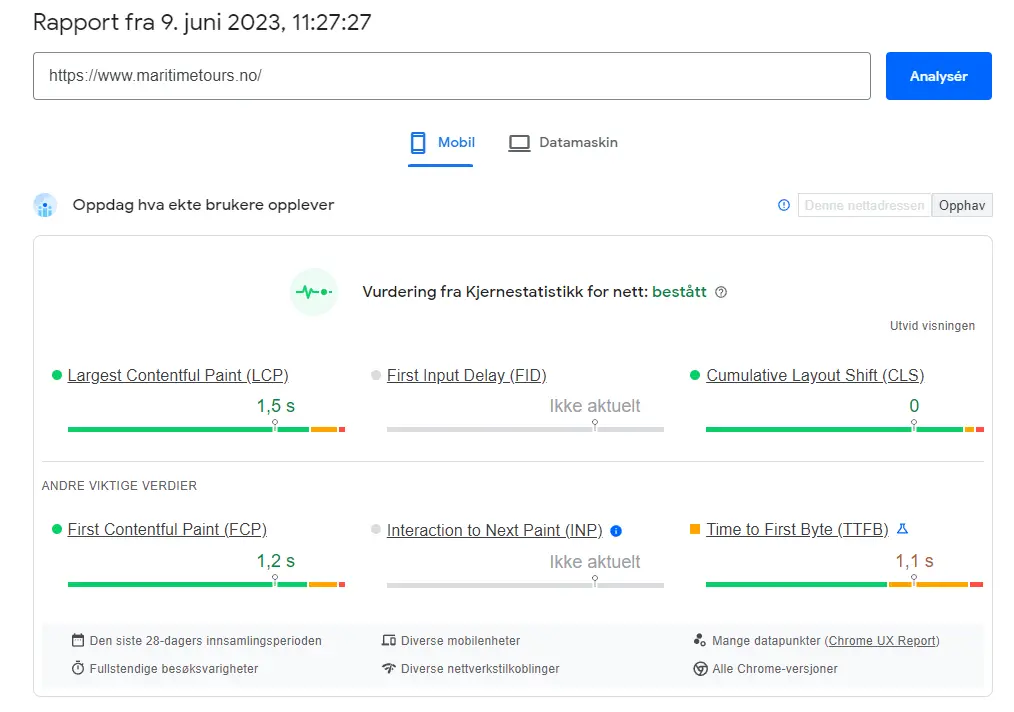
Task: Click the experimental flask icon beside TTFB
Action: (902, 529)
